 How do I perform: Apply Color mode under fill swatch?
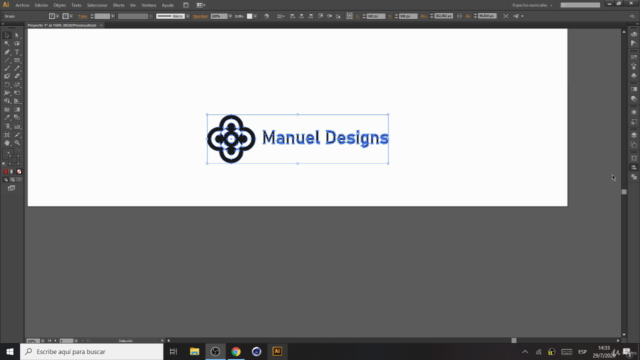(5, 172)
